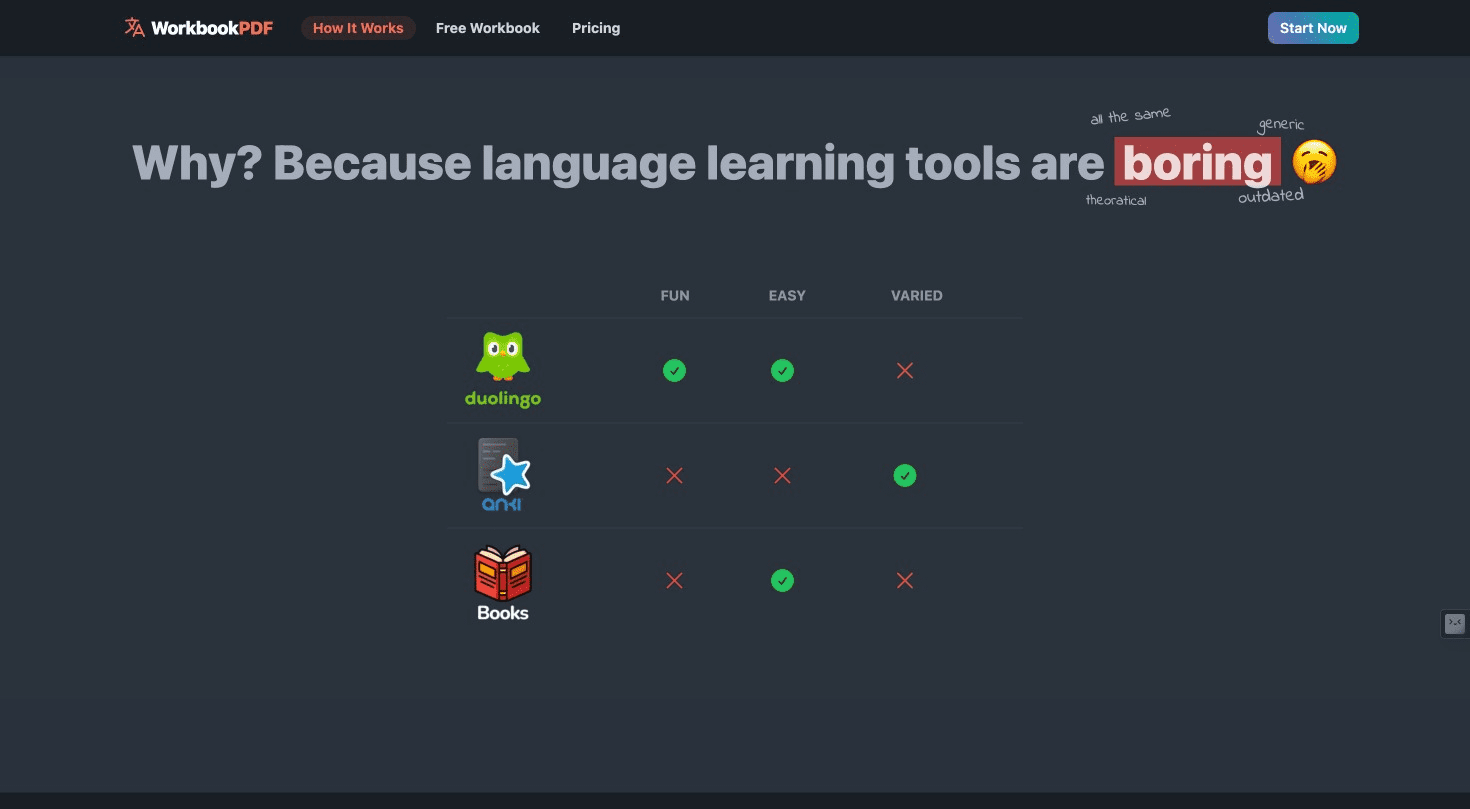Click Anki's green check under VARIED
1470x809 pixels.
[x=905, y=476]
